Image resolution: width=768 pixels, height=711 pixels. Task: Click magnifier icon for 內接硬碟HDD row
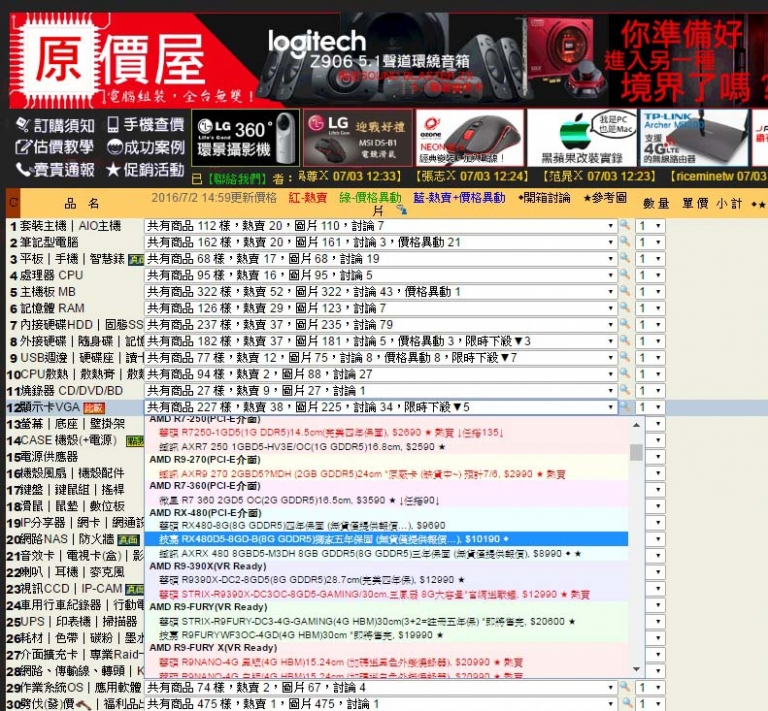pos(625,324)
